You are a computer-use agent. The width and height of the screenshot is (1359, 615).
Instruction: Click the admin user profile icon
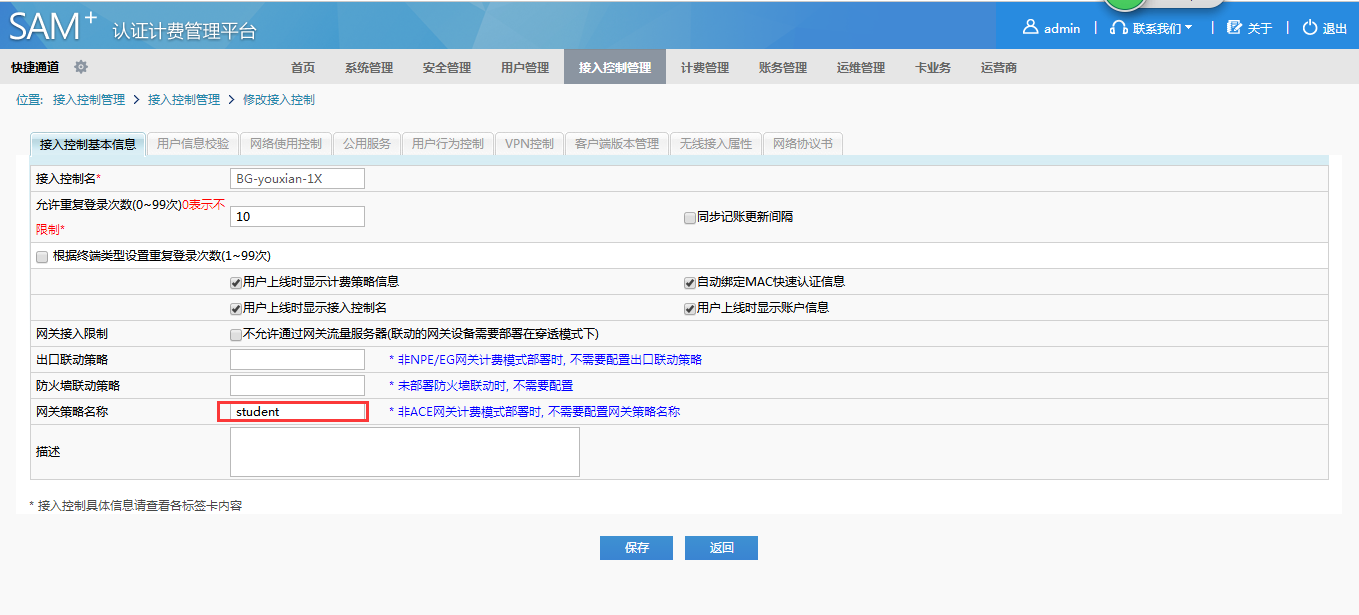pos(1030,28)
